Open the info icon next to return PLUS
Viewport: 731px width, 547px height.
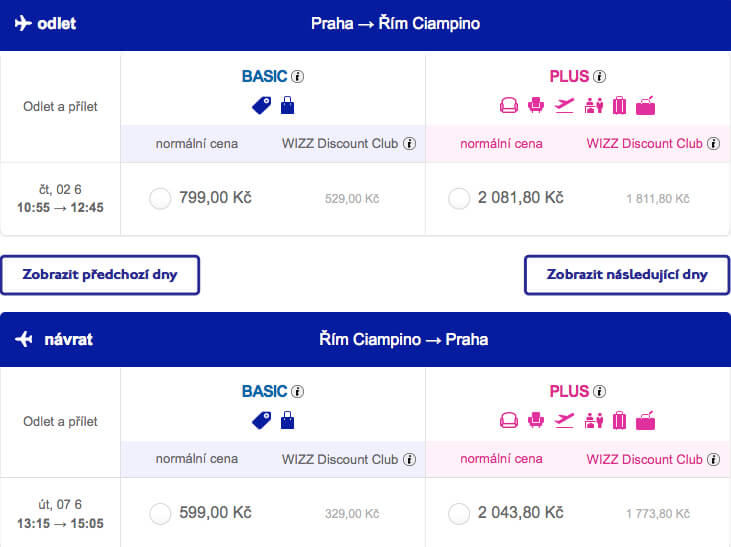pyautogui.click(x=600, y=392)
